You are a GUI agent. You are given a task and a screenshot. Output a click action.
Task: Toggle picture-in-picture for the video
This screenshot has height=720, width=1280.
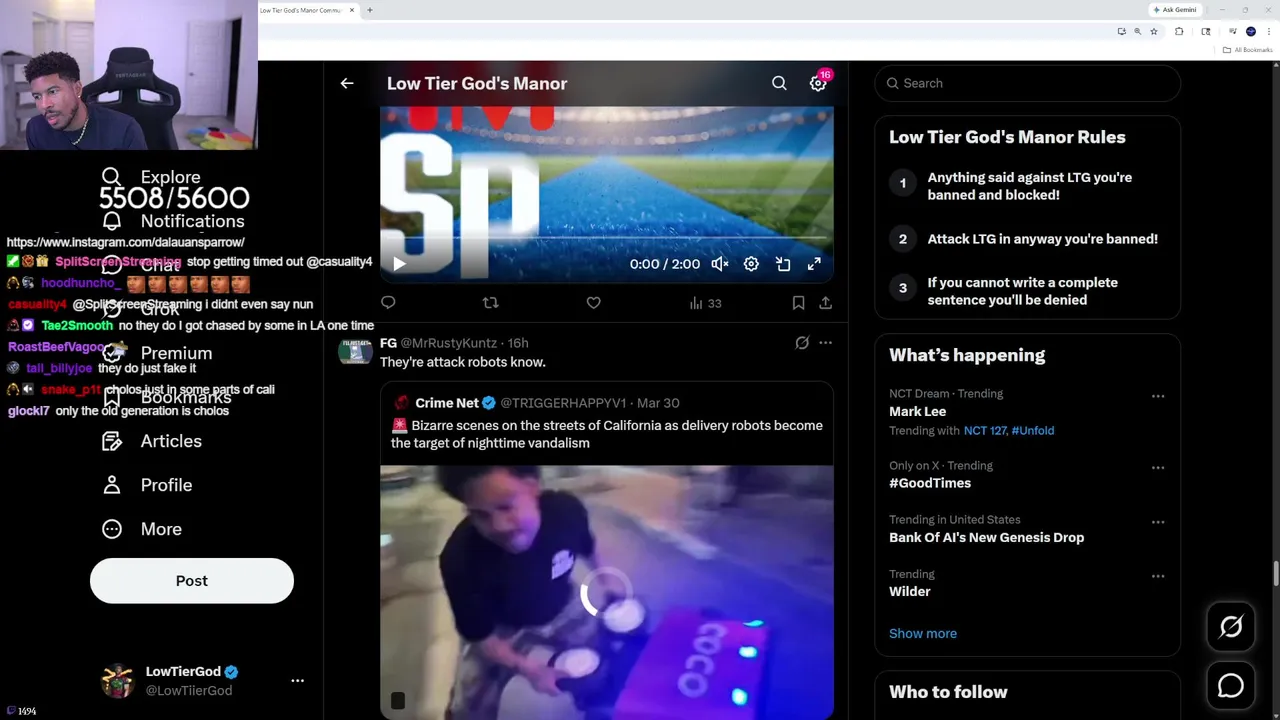click(783, 264)
